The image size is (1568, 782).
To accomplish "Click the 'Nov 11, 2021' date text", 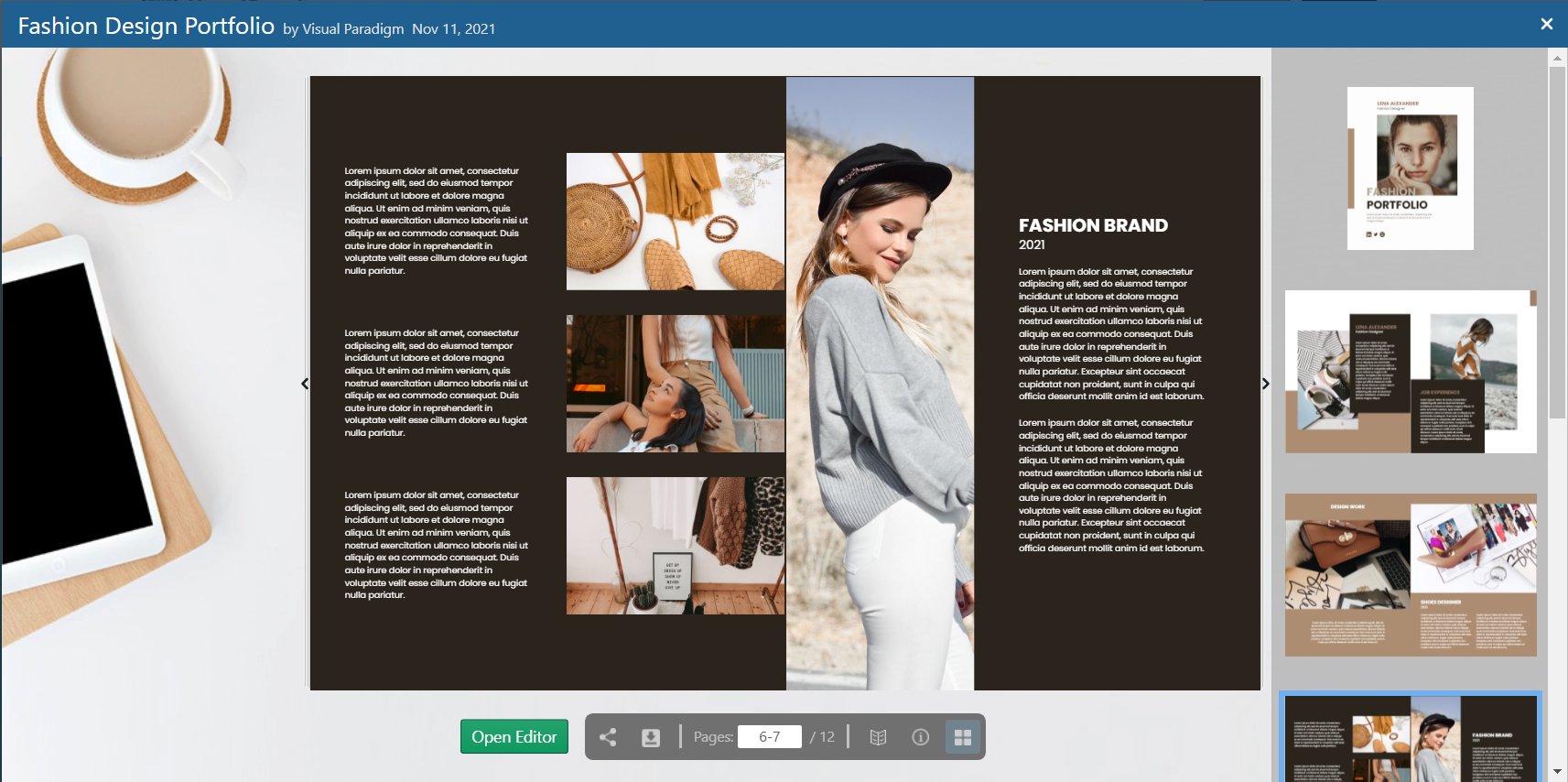I will 454,29.
